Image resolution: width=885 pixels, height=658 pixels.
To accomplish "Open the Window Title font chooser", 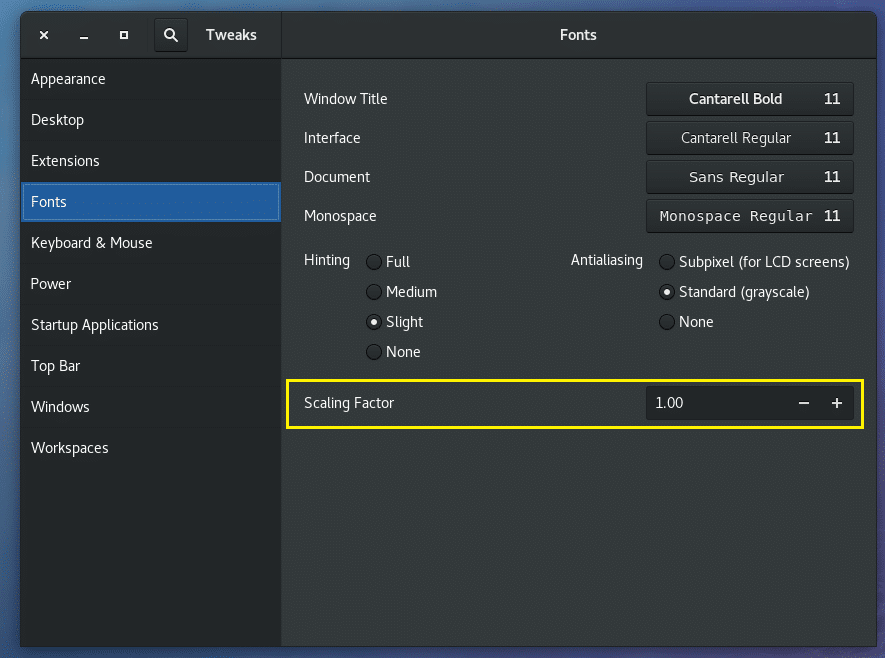I will click(749, 98).
